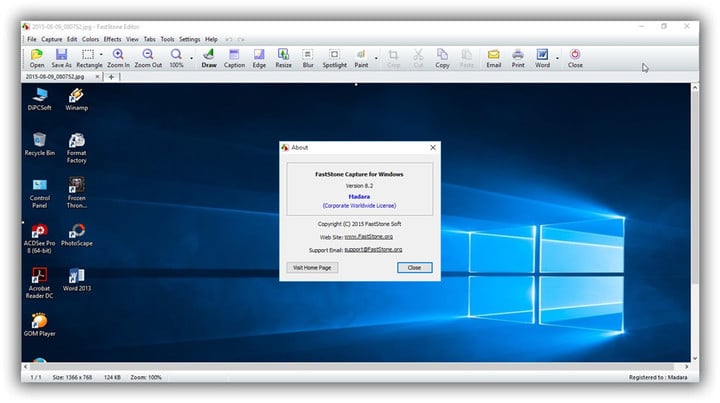The height and width of the screenshot is (403, 720).
Task: Click the red Close toolbar icon
Action: point(575,58)
